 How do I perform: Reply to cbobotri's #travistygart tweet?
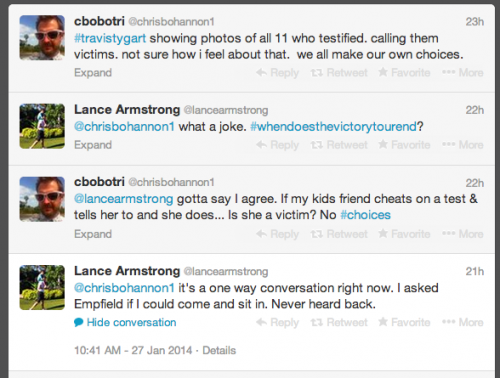(277, 73)
